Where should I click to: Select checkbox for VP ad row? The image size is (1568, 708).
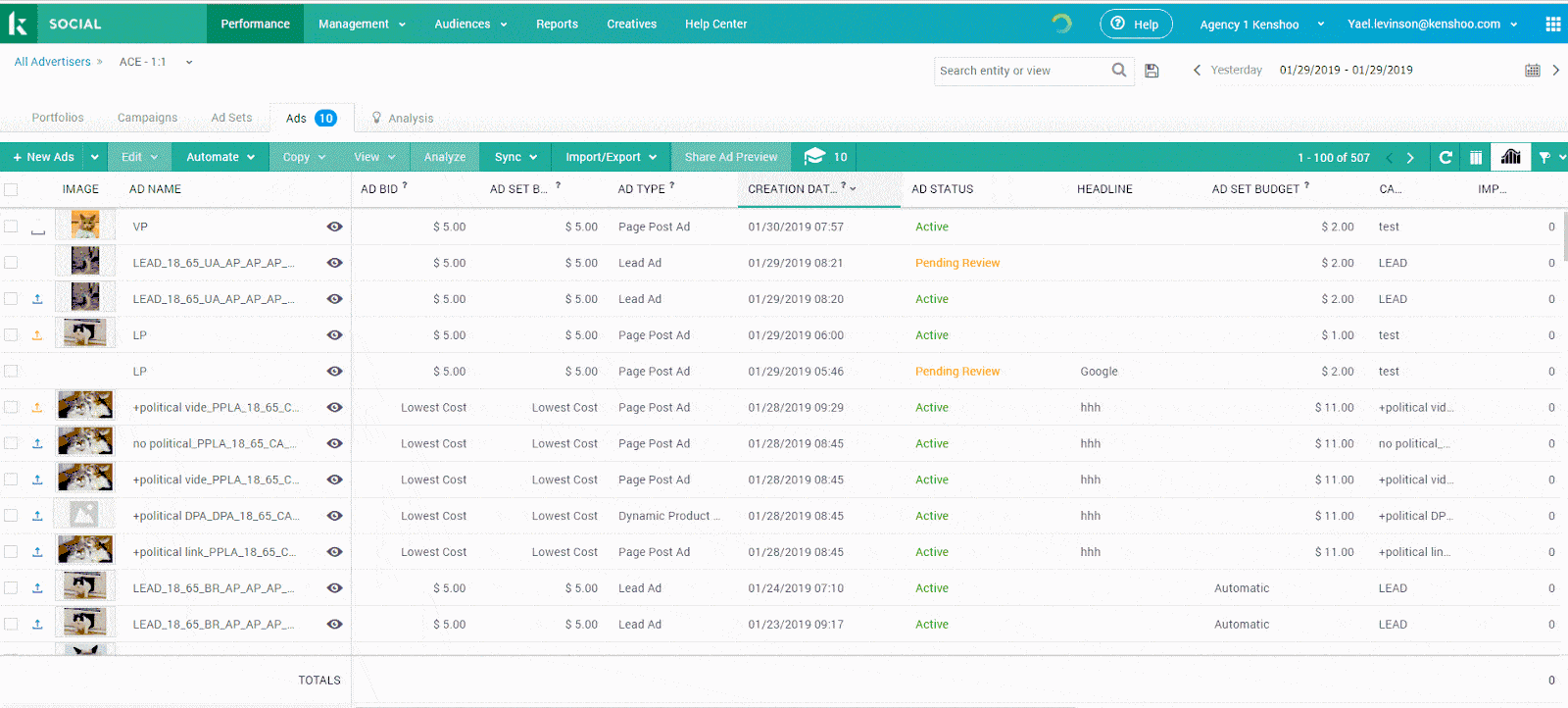pyautogui.click(x=11, y=227)
